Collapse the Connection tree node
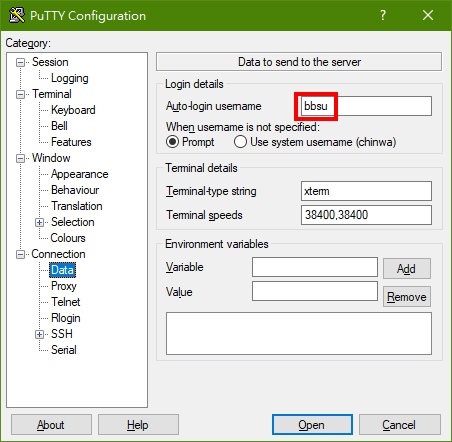 coord(21,254)
